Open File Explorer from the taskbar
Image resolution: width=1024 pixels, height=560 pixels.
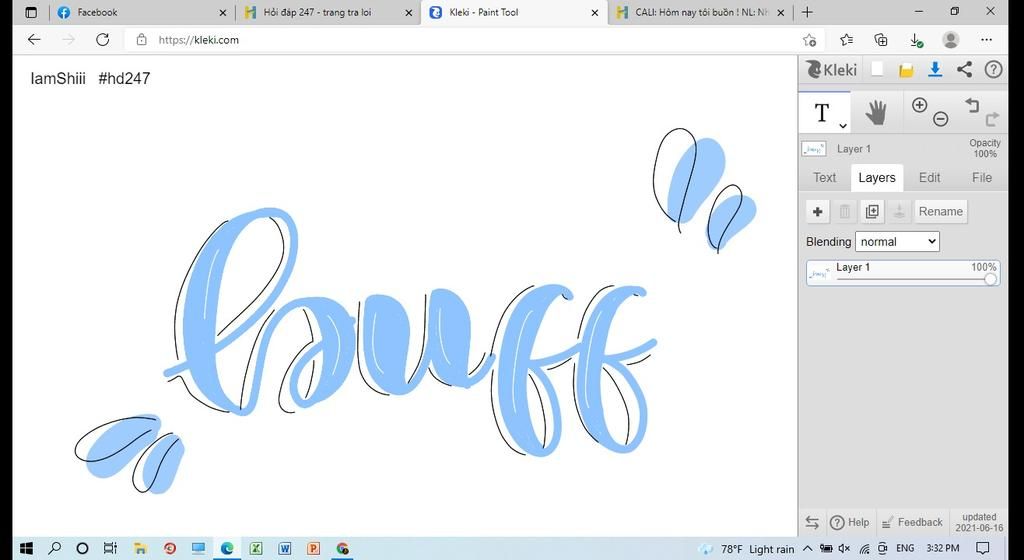140,548
